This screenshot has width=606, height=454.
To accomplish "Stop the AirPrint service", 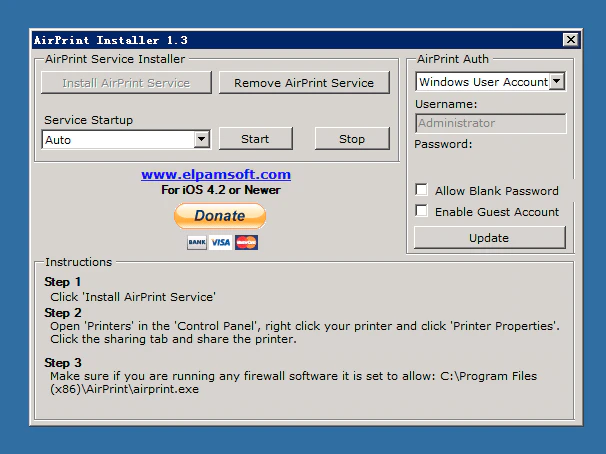I will click(352, 139).
